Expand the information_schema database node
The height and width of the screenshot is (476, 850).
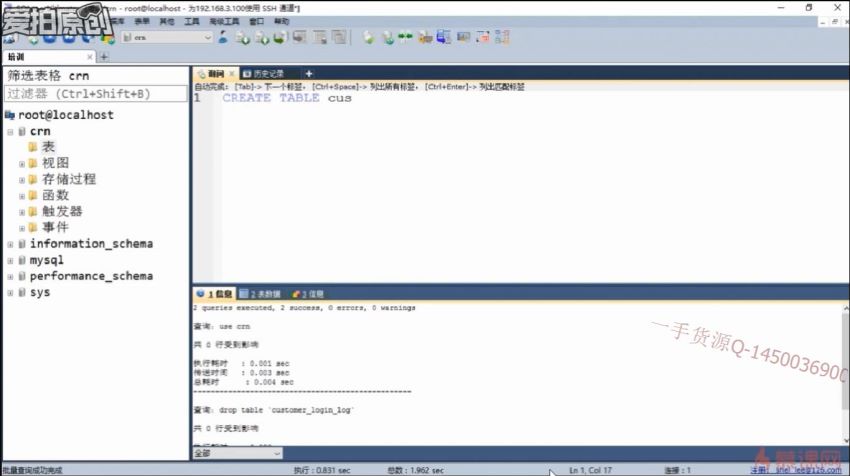pos(10,244)
